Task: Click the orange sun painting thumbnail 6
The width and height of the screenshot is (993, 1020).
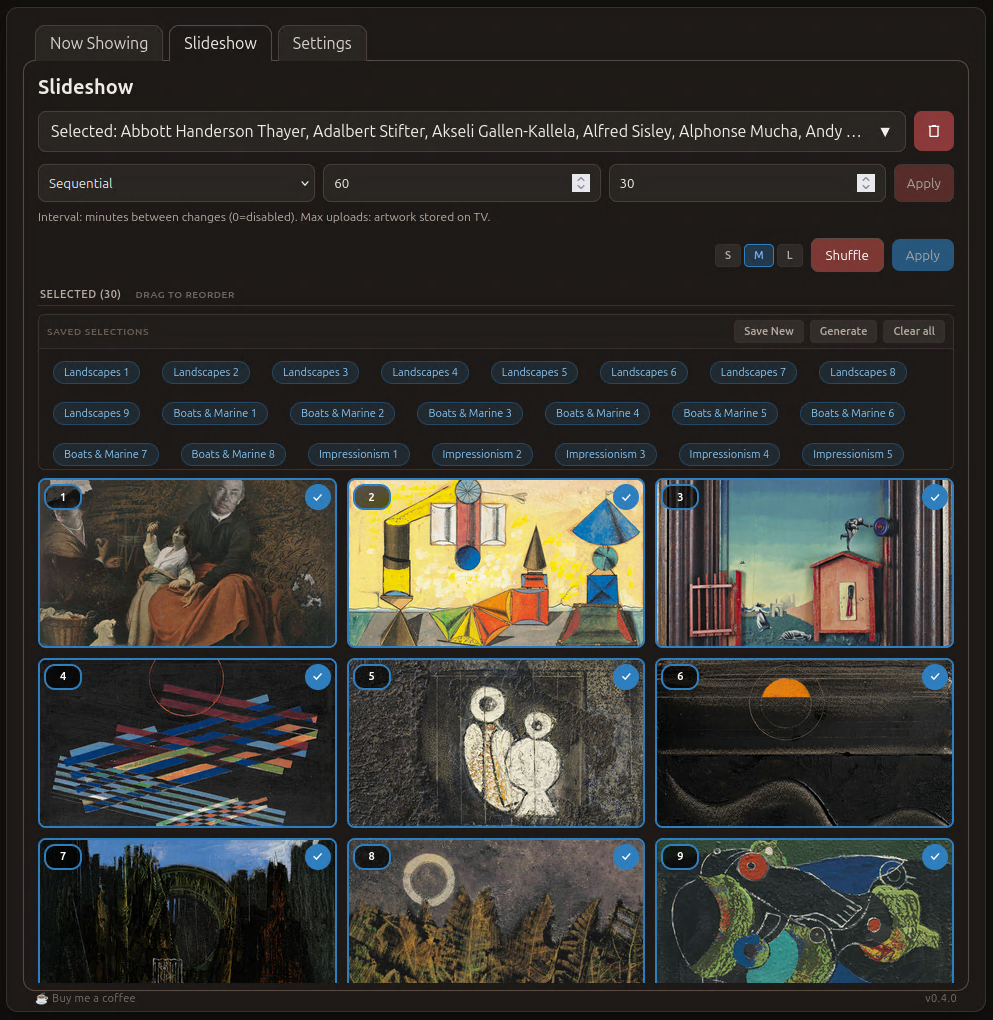Action: [804, 743]
